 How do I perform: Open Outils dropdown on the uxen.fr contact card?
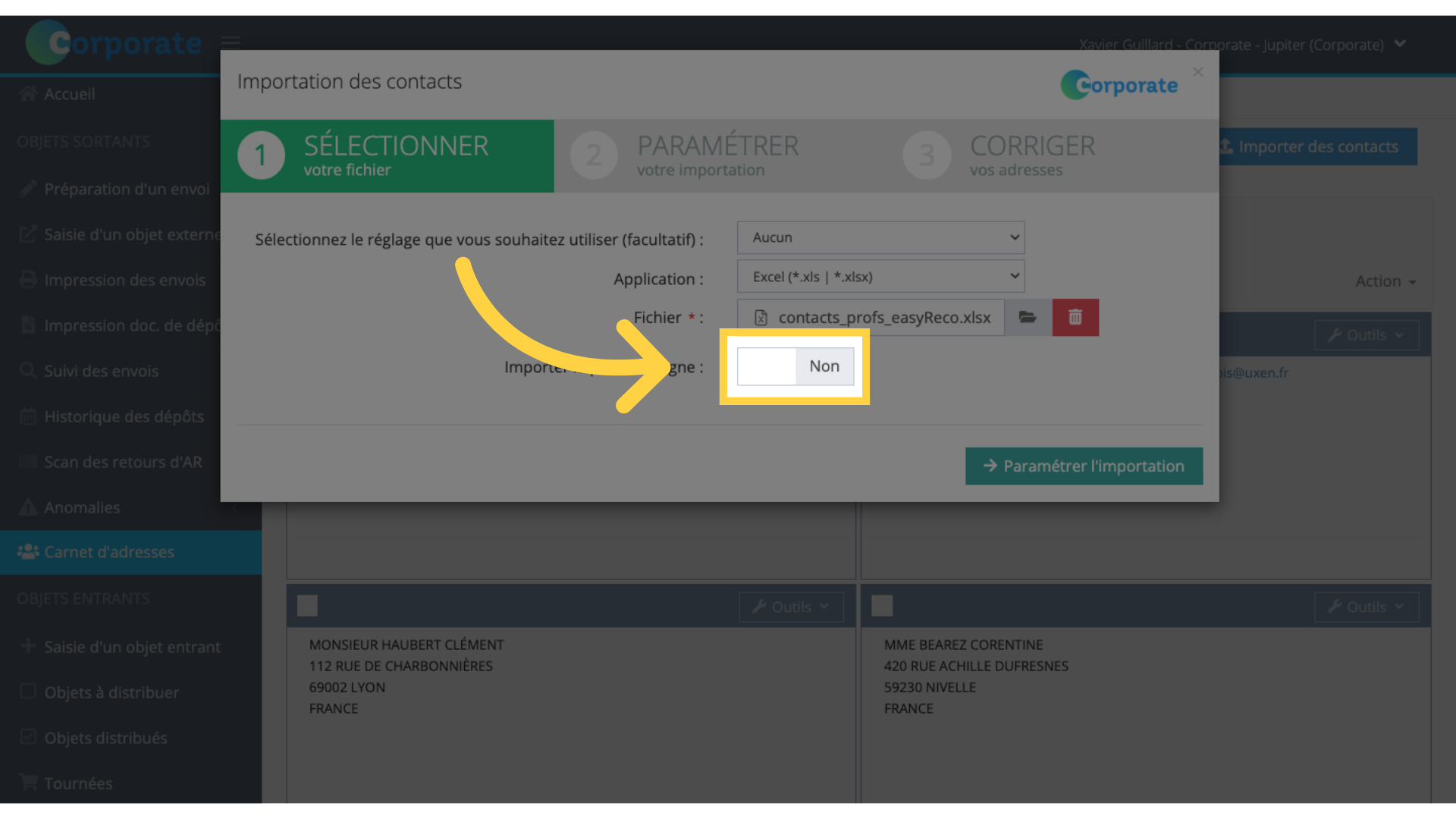pos(1366,335)
